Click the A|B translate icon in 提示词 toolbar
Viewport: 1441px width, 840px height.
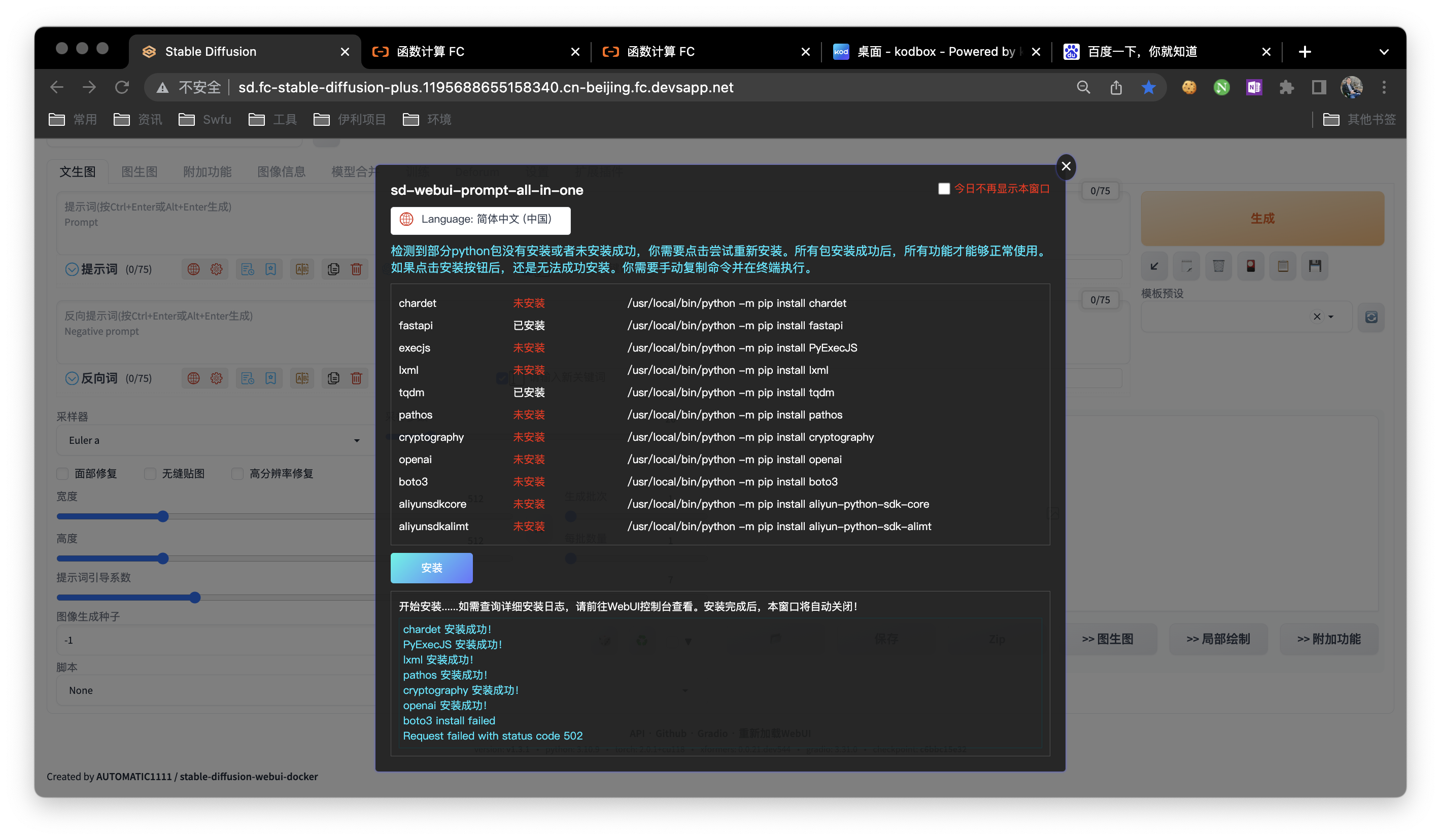tap(302, 269)
